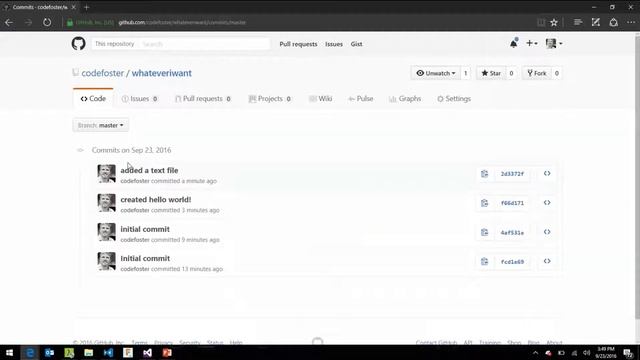Switch to the Pull requests repository tab

click(203, 99)
